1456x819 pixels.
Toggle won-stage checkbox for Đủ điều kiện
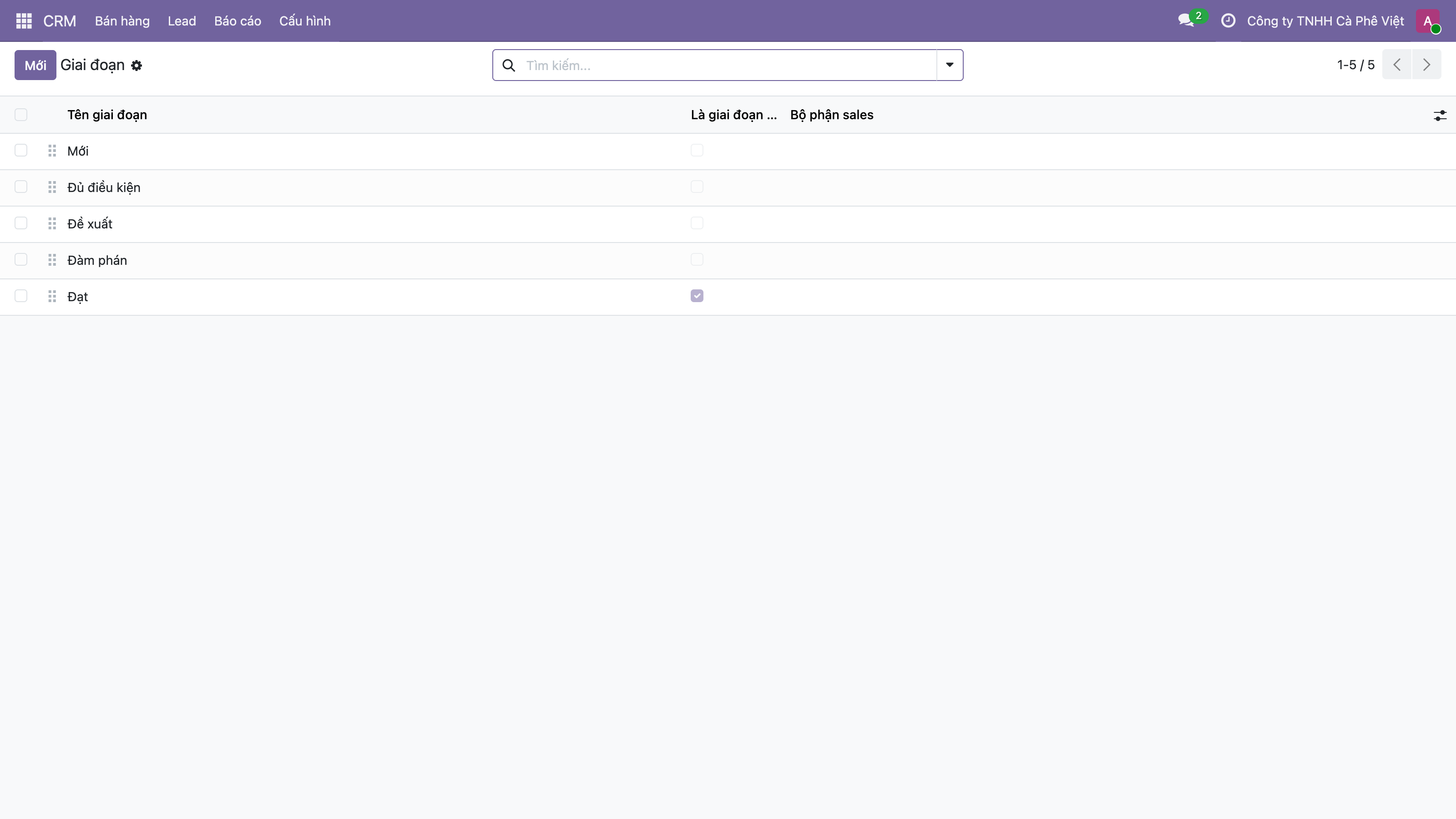(x=697, y=187)
